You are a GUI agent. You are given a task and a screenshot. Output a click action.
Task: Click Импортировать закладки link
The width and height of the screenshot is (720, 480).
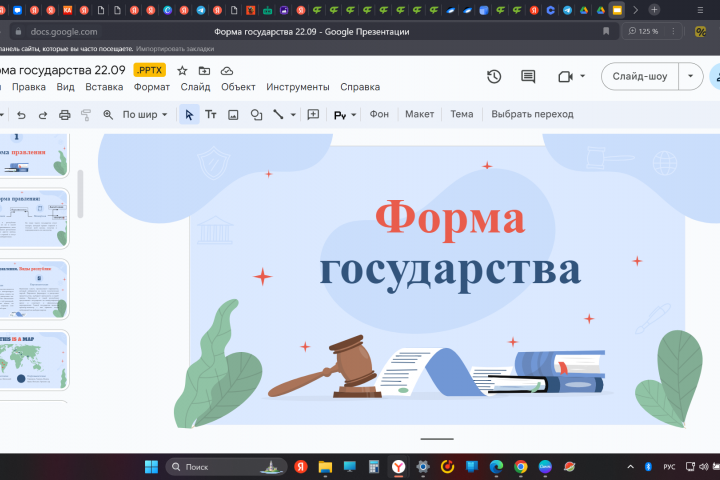pos(175,49)
